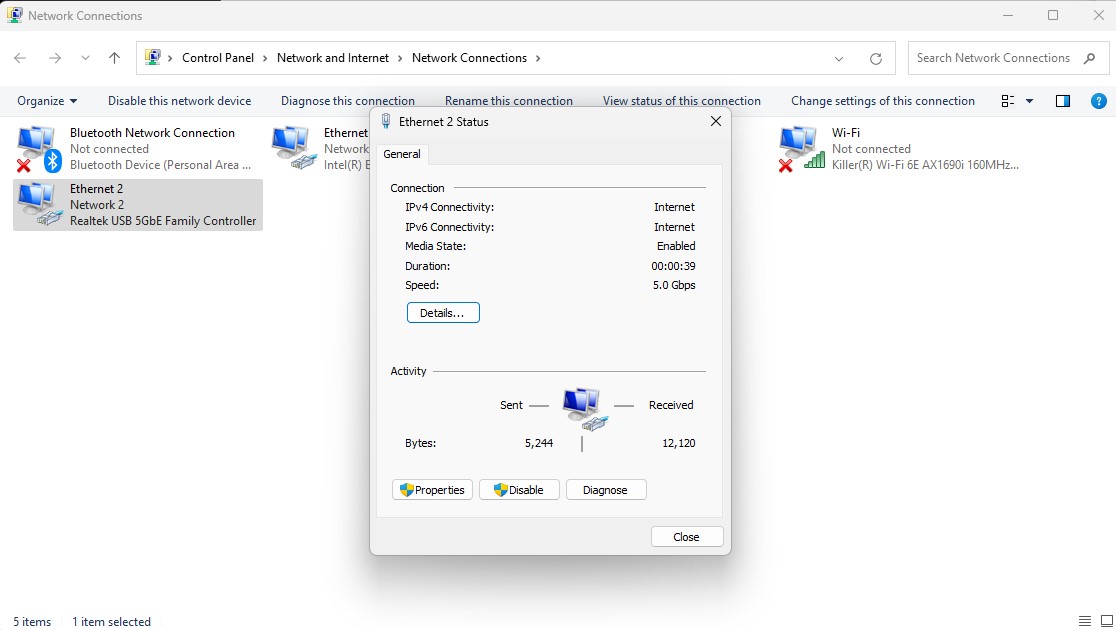Image resolution: width=1116 pixels, height=630 pixels.
Task: Select the Wi-Fi adapter icon
Action: tap(802, 149)
